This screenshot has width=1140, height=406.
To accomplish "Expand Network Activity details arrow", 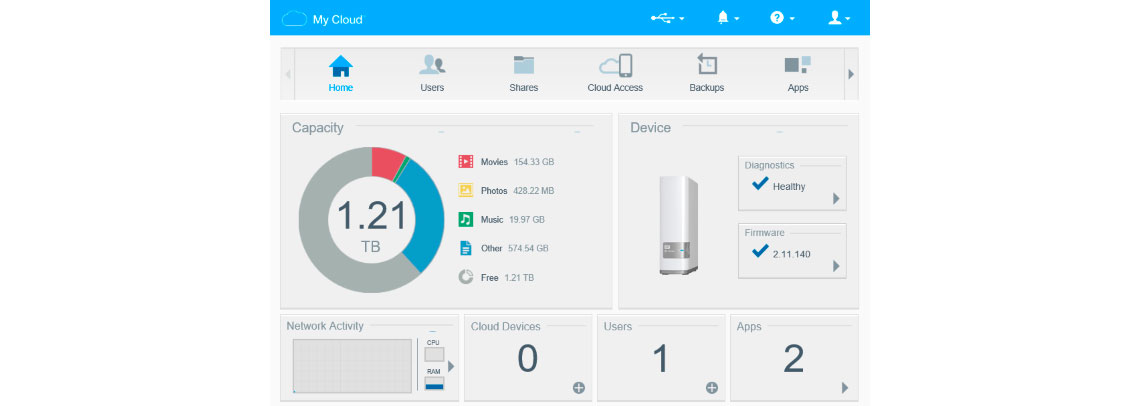I will [451, 366].
